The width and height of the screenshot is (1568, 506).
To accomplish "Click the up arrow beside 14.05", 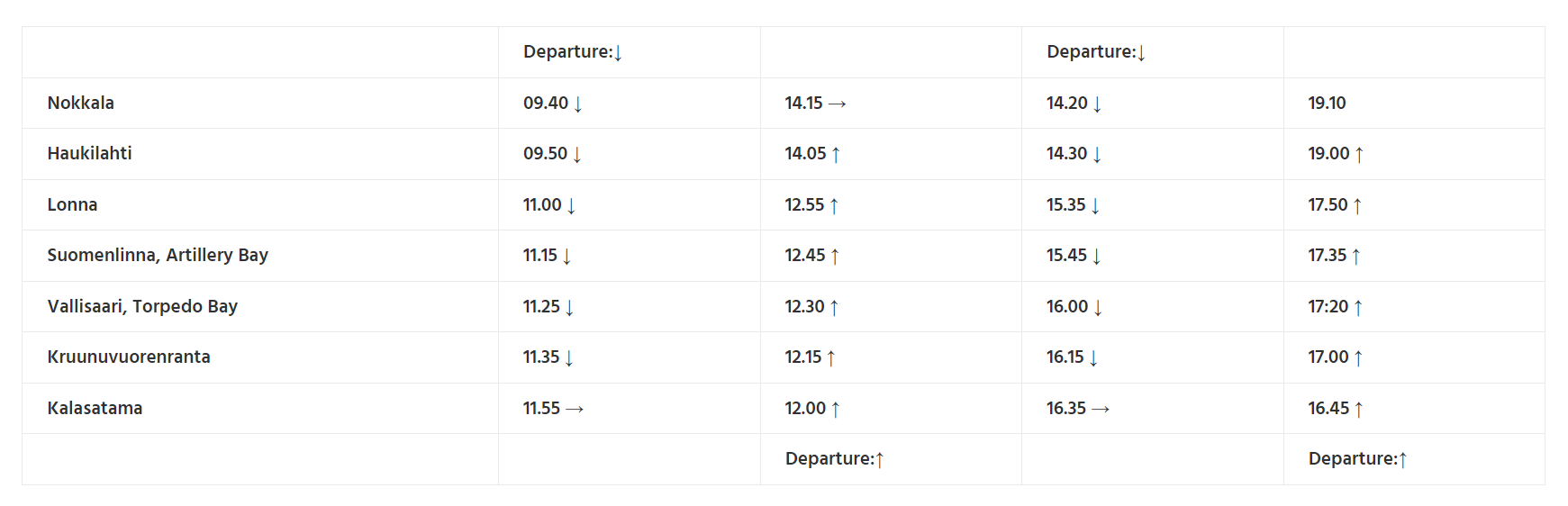I will point(836,155).
